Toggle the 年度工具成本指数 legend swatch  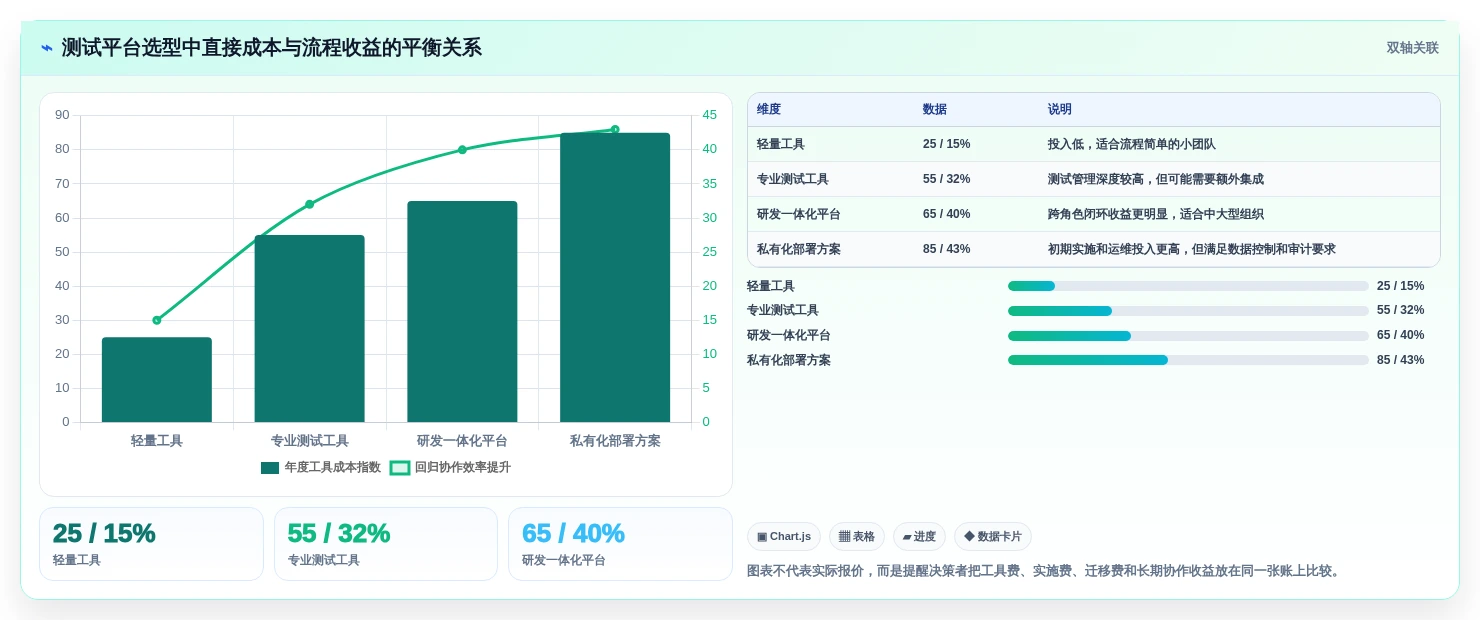click(x=269, y=467)
